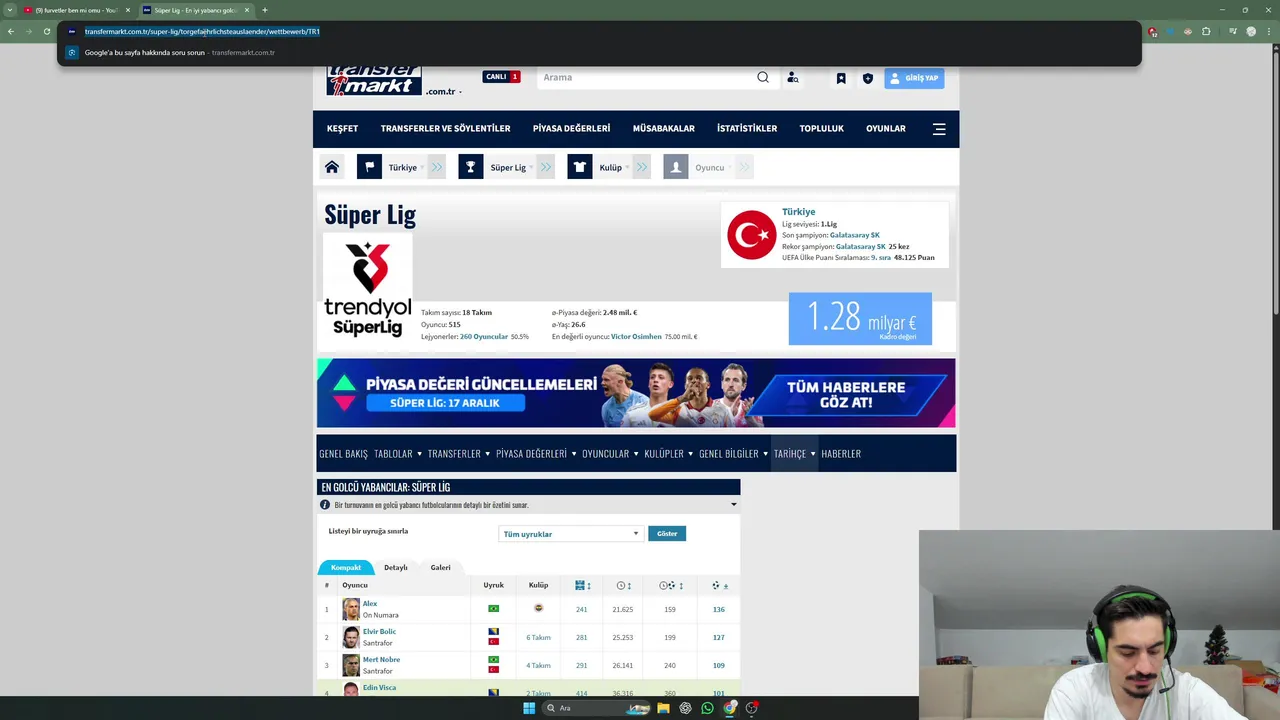Open File Explorer from the taskbar
Image resolution: width=1280 pixels, height=720 pixels.
coord(663,708)
